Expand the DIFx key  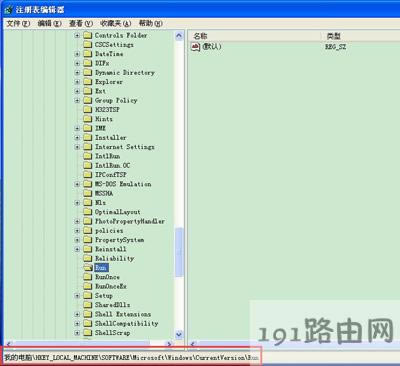pos(77,63)
